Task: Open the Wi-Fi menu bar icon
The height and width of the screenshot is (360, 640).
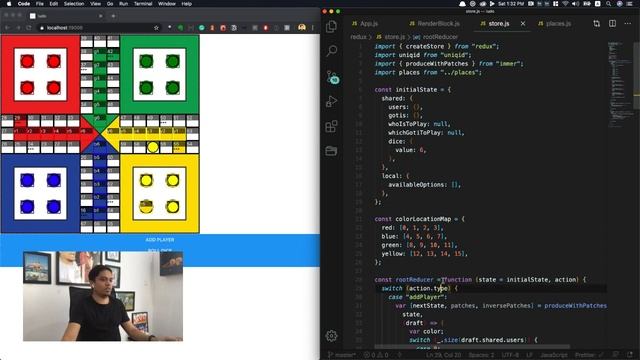Action: point(565,4)
